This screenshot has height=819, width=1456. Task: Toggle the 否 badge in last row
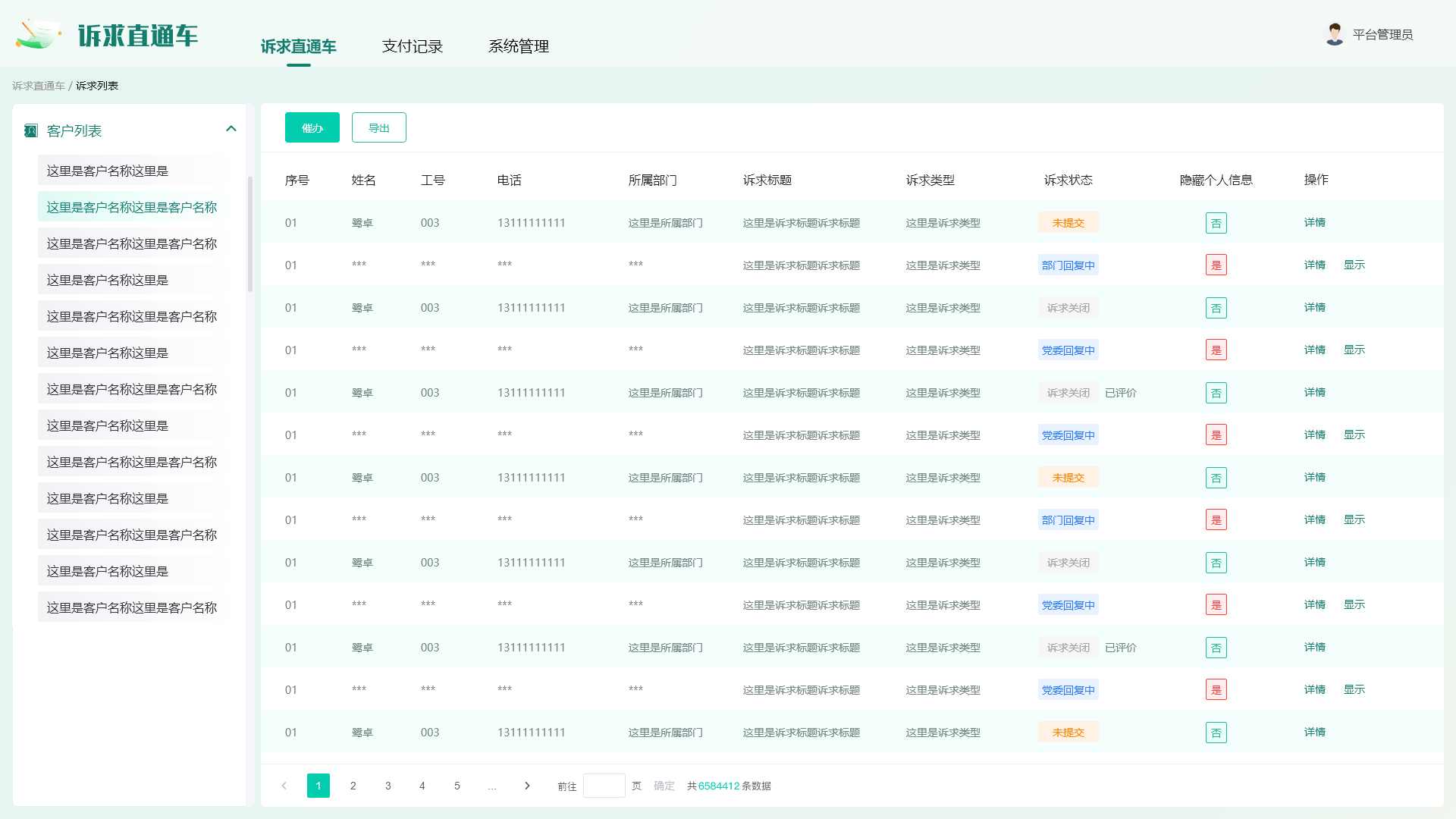tap(1216, 733)
